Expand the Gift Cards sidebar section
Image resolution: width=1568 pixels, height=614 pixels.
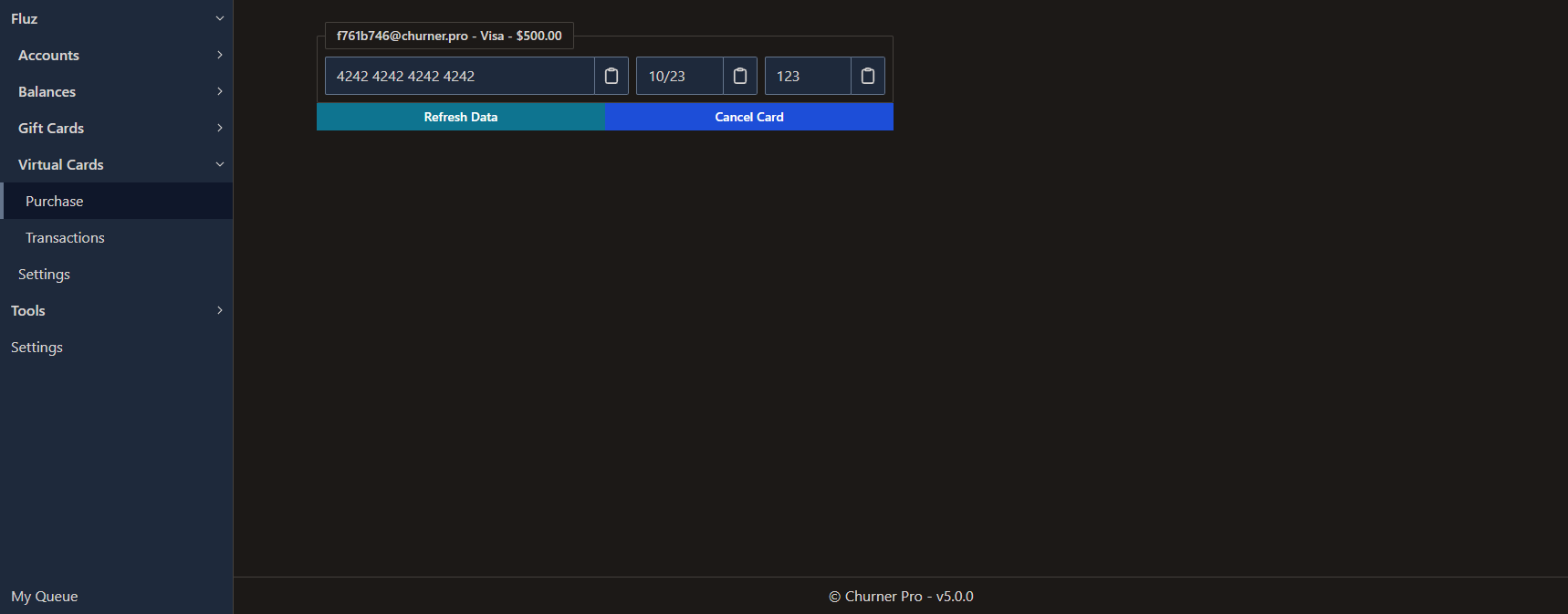click(x=116, y=128)
